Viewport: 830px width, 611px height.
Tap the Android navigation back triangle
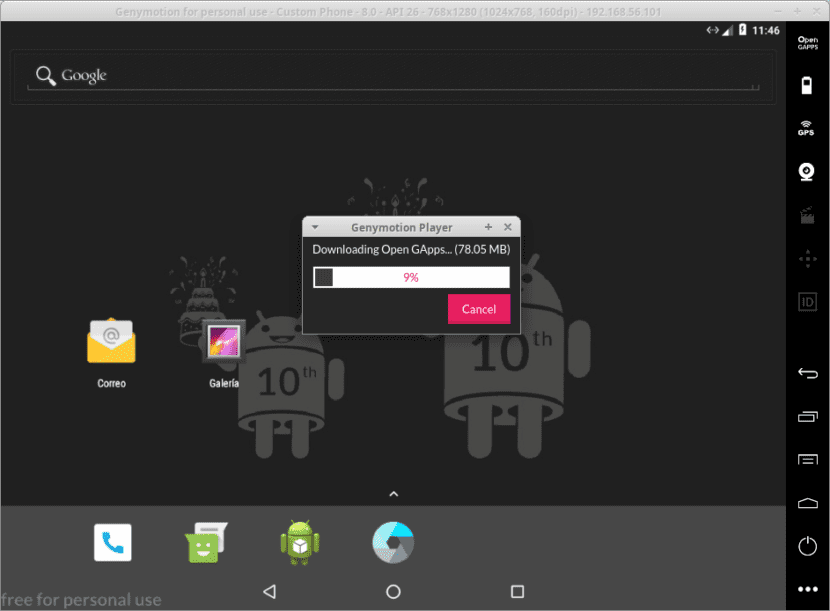[269, 592]
